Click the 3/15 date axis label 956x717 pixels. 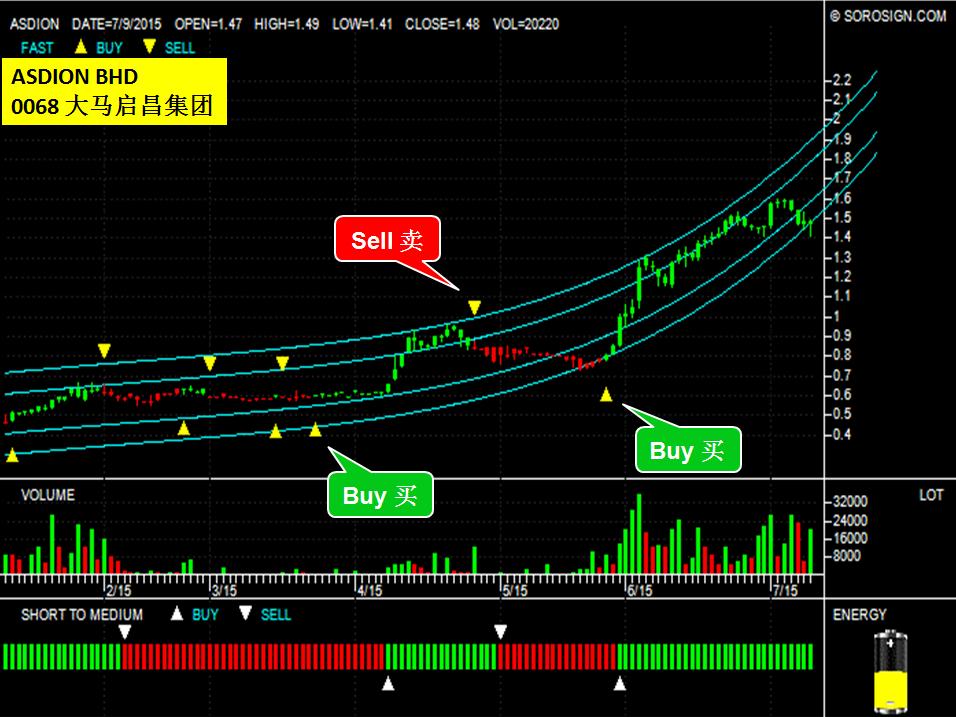point(224,590)
